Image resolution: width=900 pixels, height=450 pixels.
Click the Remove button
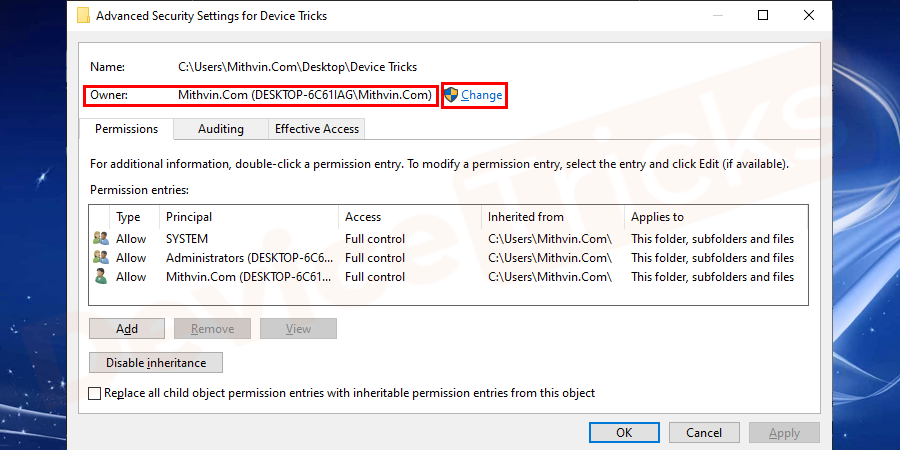[x=212, y=329]
